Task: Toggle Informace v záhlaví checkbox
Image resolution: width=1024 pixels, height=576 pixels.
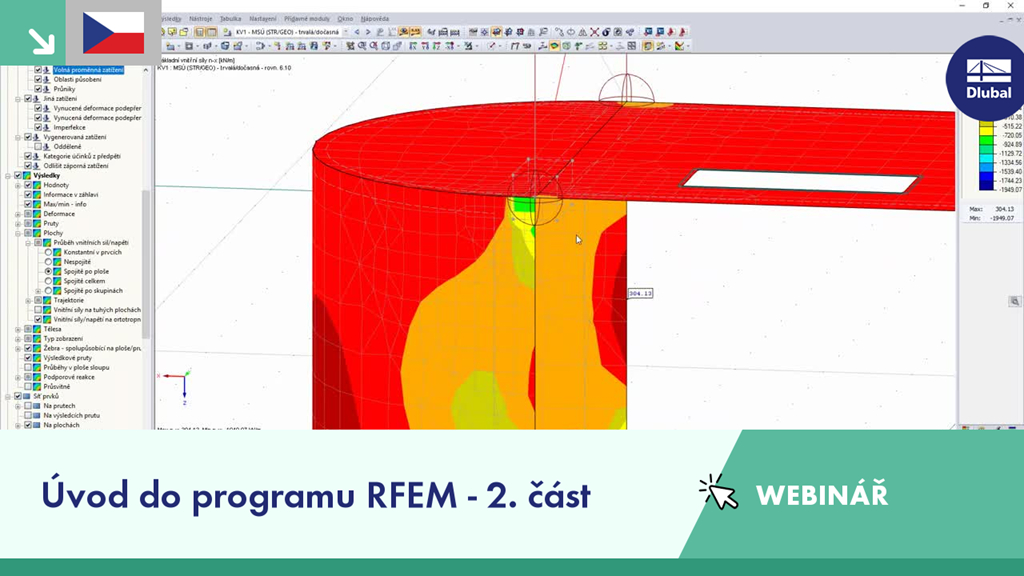Action: tap(28, 195)
